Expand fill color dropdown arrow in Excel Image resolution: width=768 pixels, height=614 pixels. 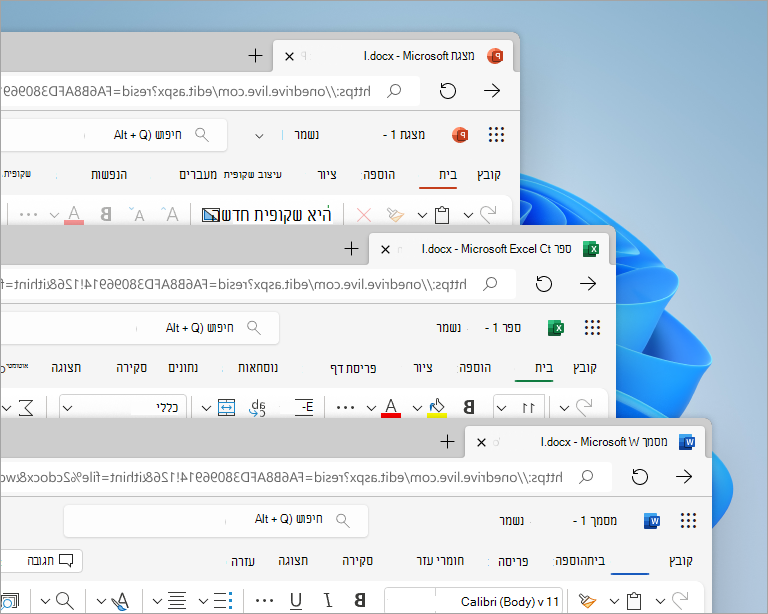pyautogui.click(x=417, y=408)
